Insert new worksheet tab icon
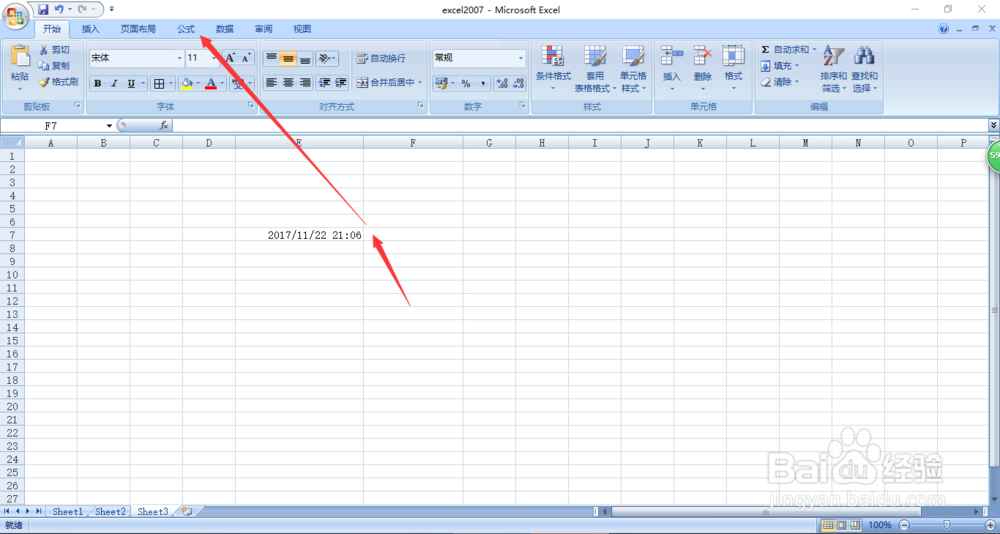Image resolution: width=1000 pixels, height=534 pixels. tap(187, 512)
